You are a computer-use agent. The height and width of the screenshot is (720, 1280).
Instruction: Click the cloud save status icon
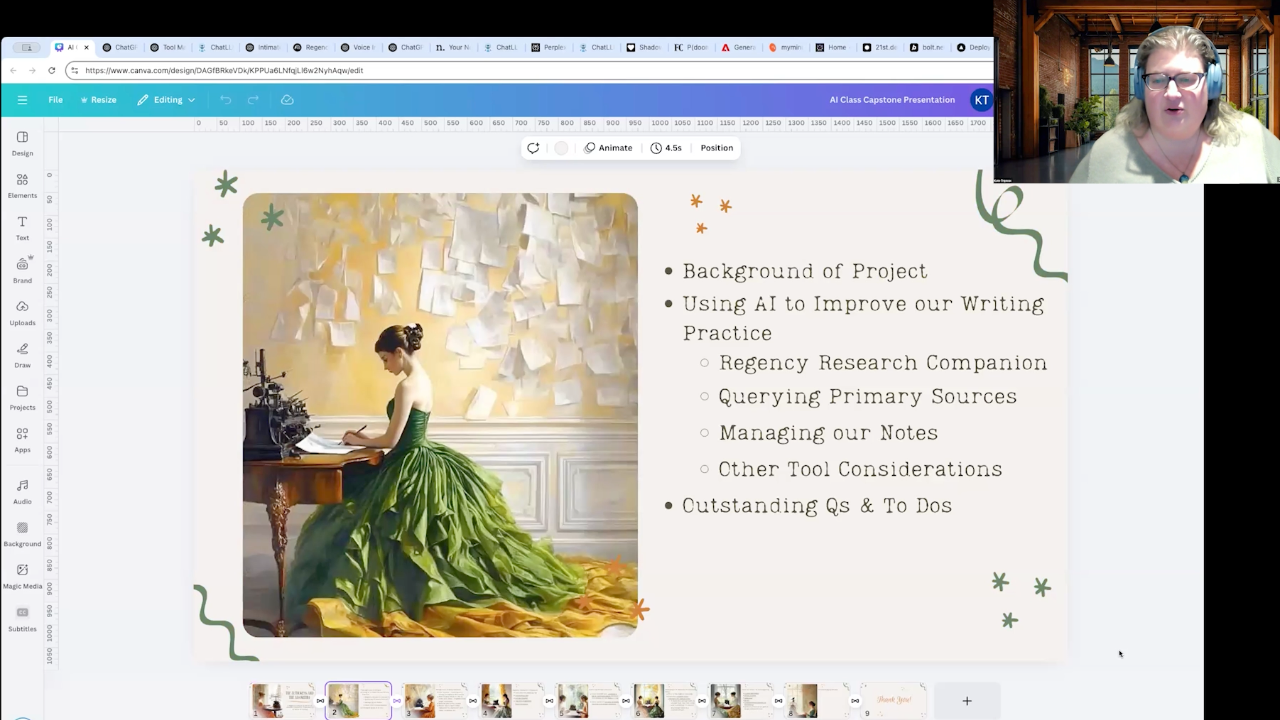287,100
